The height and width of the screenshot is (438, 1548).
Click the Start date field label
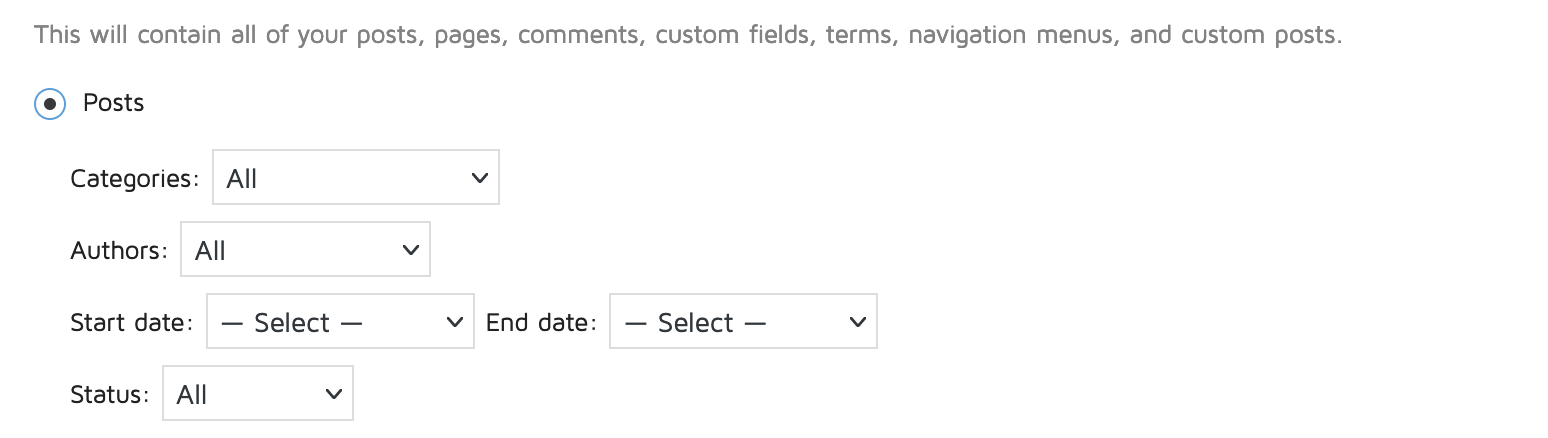(x=131, y=323)
